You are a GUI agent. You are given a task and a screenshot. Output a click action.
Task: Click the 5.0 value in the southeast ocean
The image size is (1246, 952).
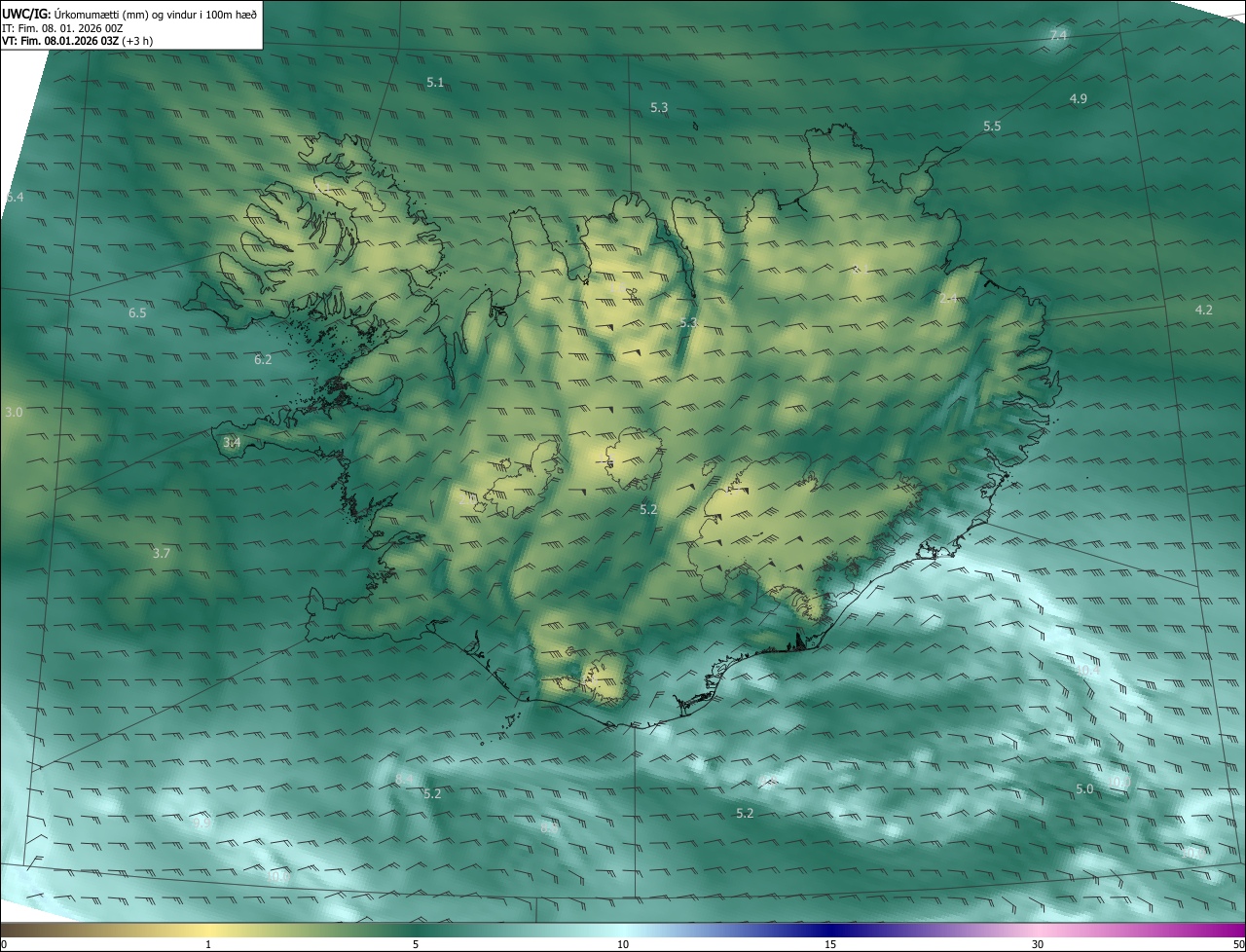tap(1084, 789)
